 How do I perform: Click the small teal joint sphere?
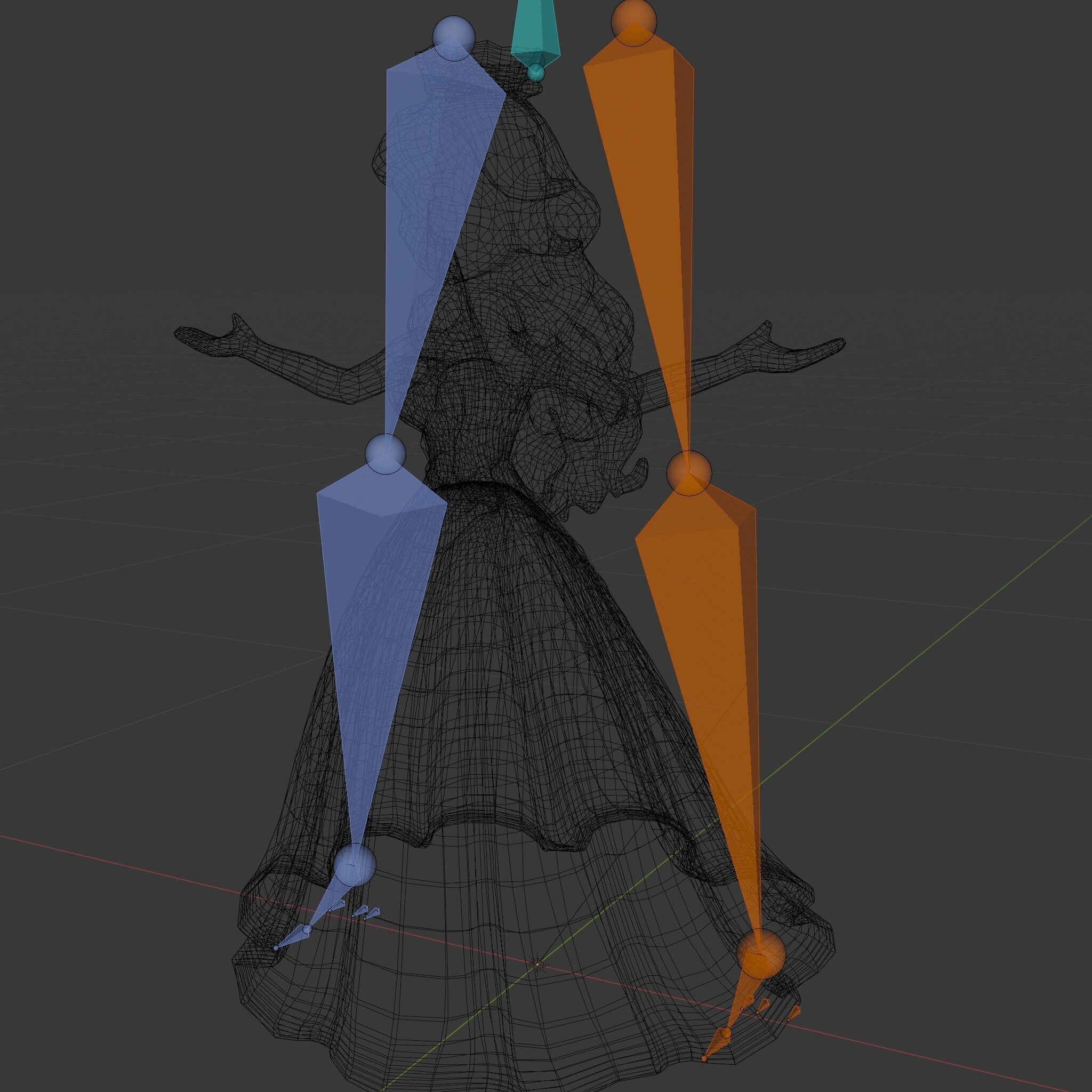click(536, 73)
